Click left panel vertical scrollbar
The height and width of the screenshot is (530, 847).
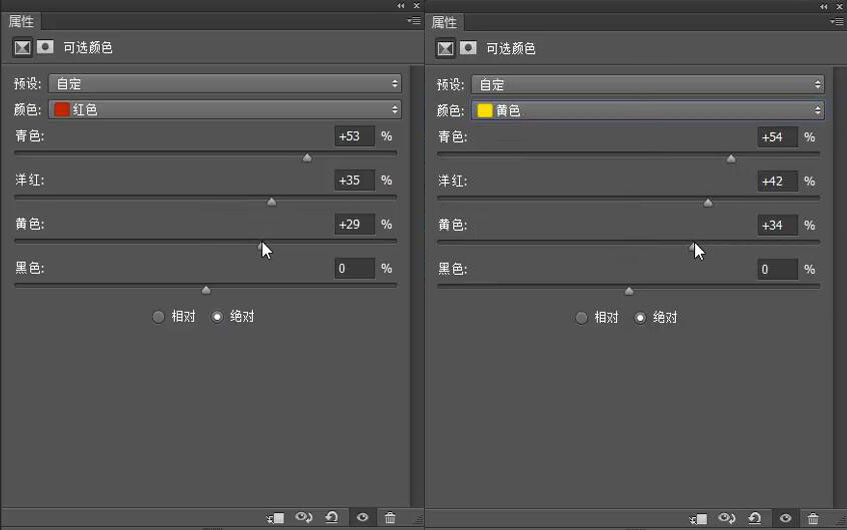click(416, 286)
